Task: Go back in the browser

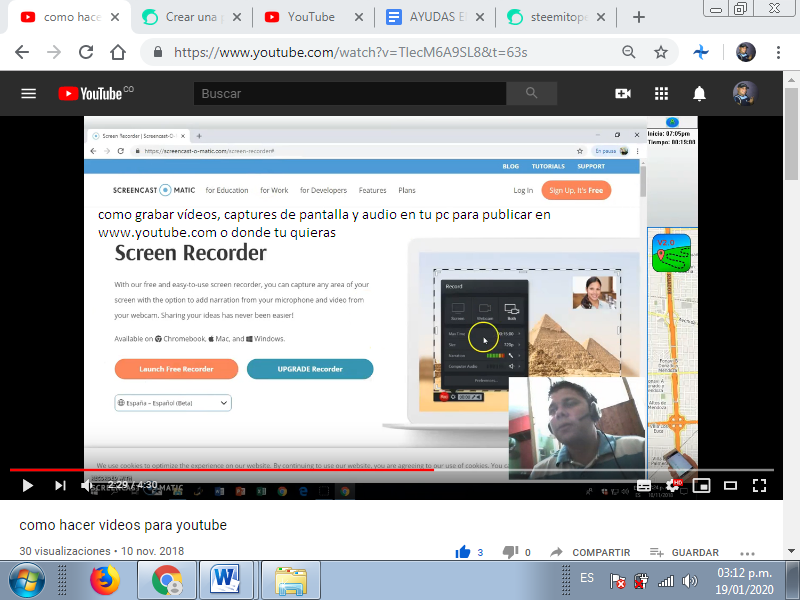Action: point(22,52)
